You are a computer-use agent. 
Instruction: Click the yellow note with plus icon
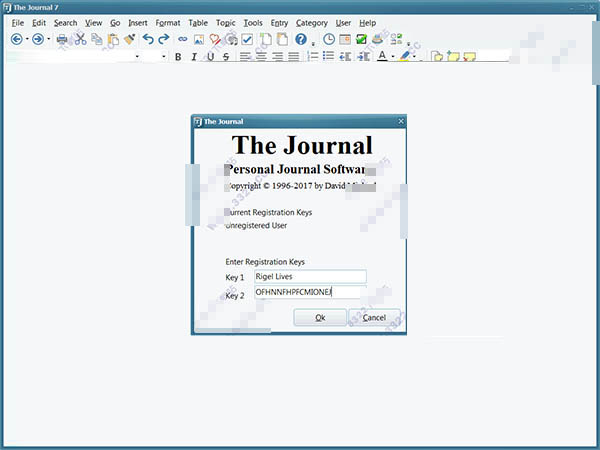[453, 57]
